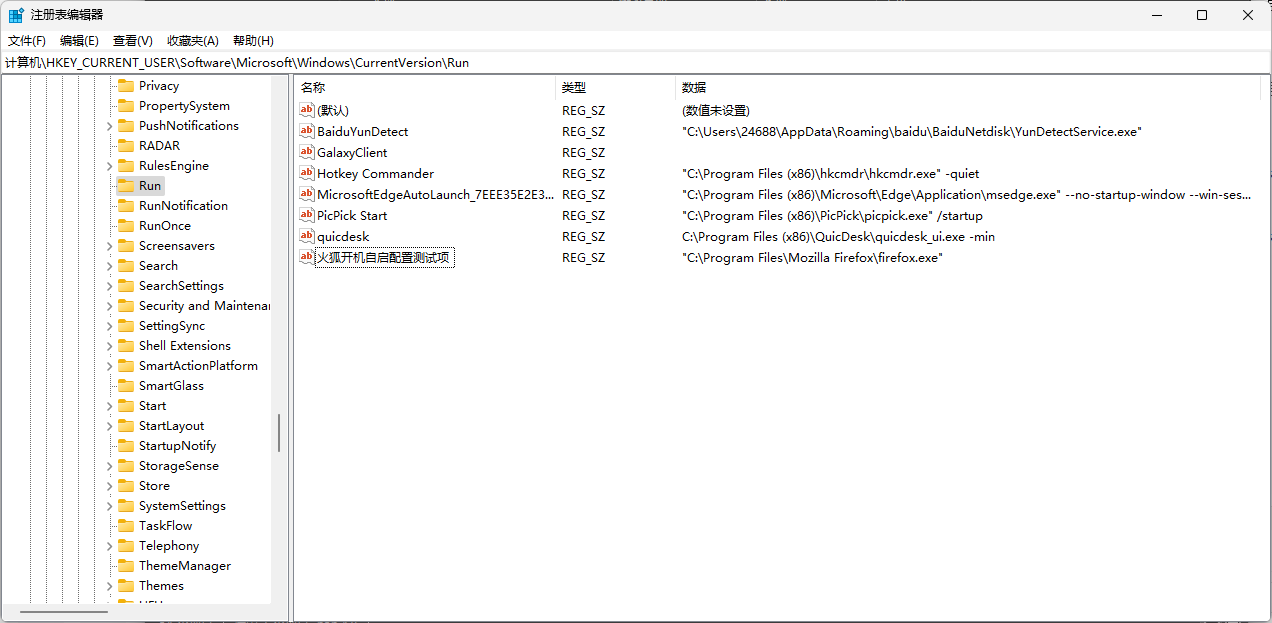Image resolution: width=1272 pixels, height=623 pixels.
Task: Click the Registry Editor app icon in title bar
Action: pos(16,15)
